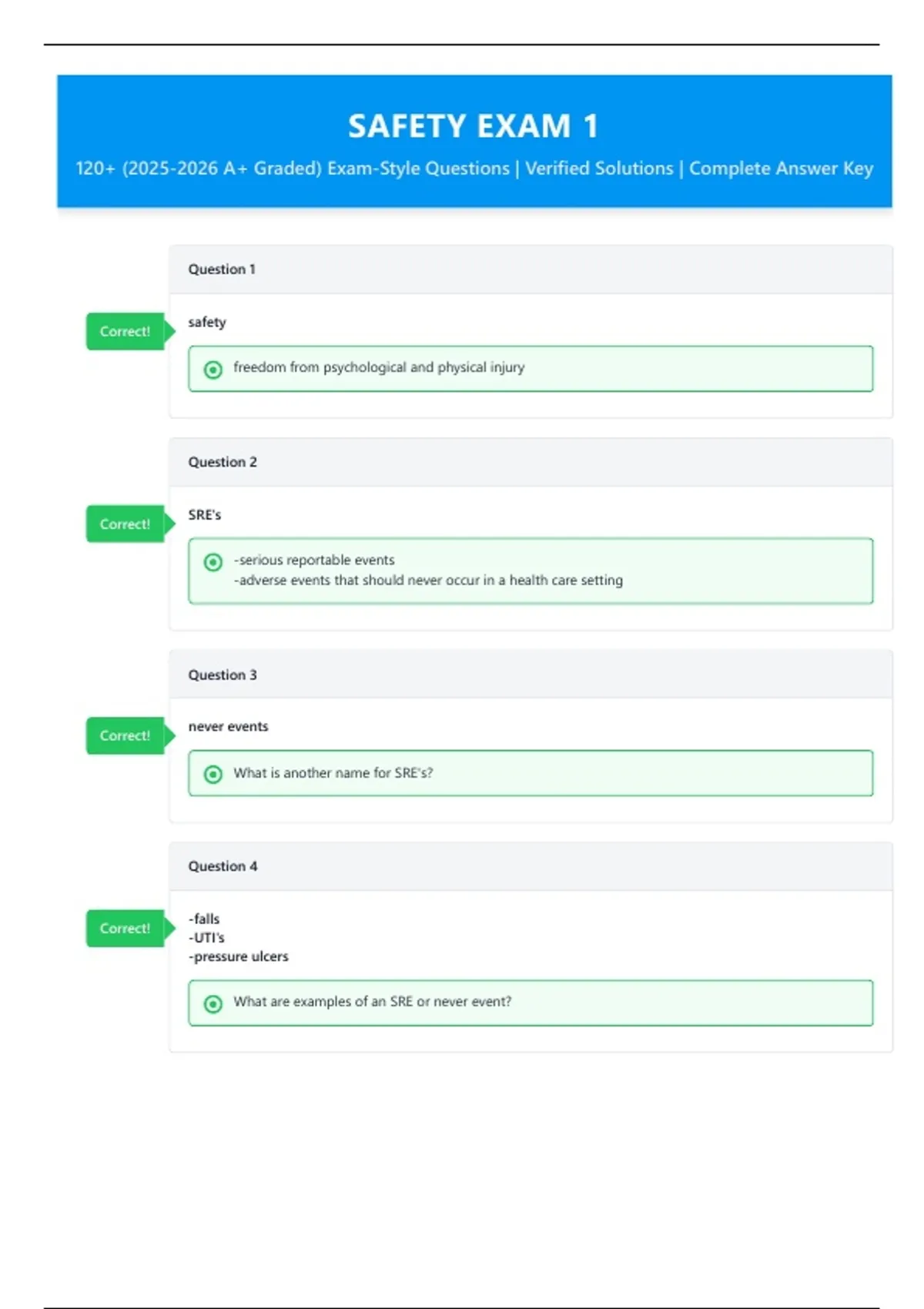924x1309 pixels.
Task: Click the 'Correct!' badge for Question 4
Action: tap(126, 929)
